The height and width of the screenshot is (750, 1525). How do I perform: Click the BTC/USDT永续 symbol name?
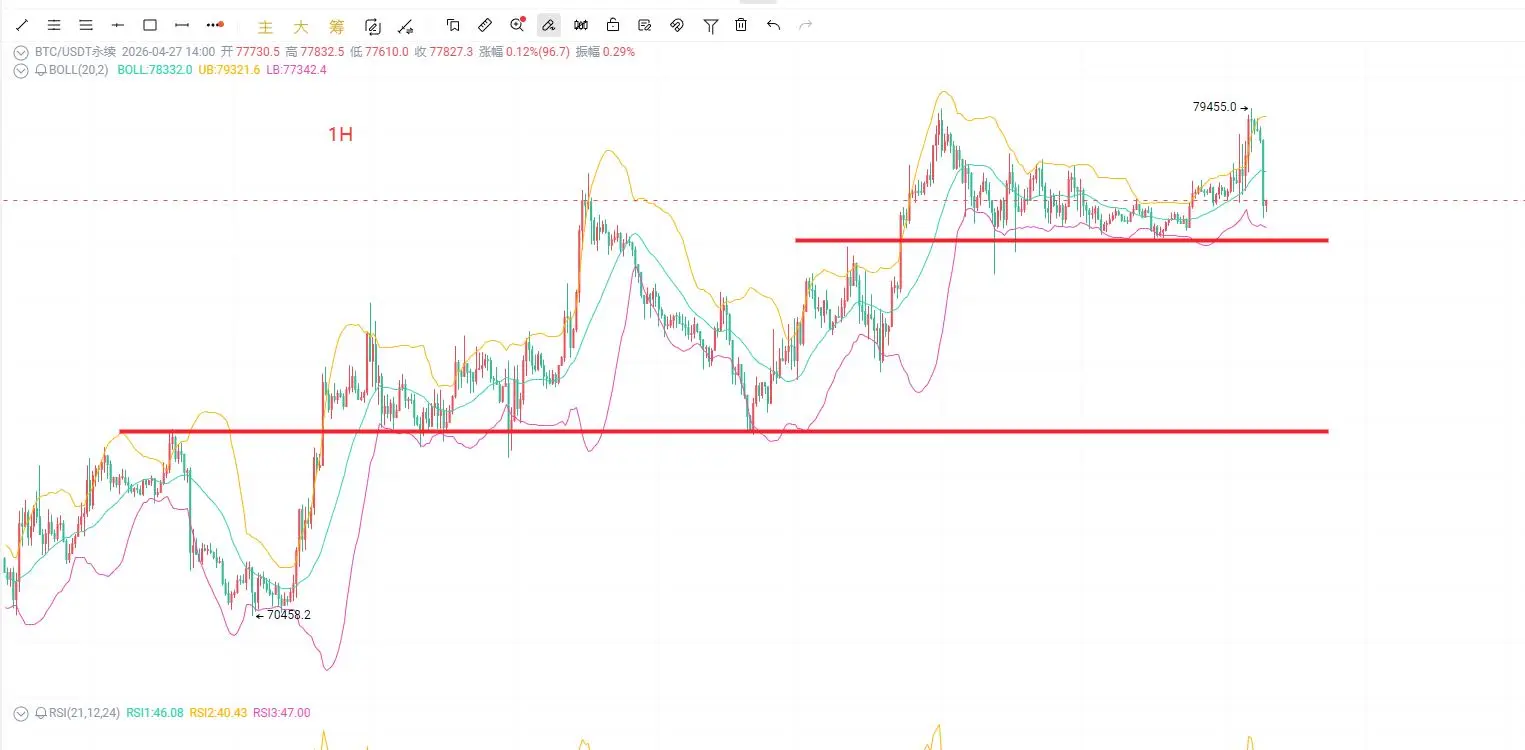pyautogui.click(x=75, y=52)
